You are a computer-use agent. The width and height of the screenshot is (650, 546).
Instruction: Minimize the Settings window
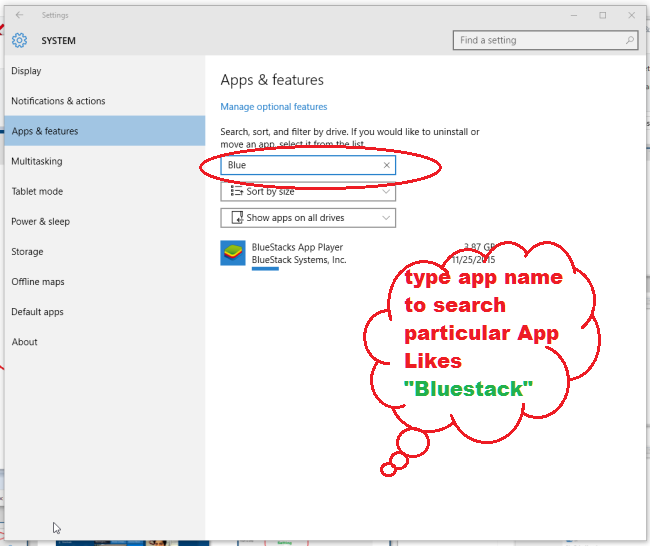click(x=574, y=15)
